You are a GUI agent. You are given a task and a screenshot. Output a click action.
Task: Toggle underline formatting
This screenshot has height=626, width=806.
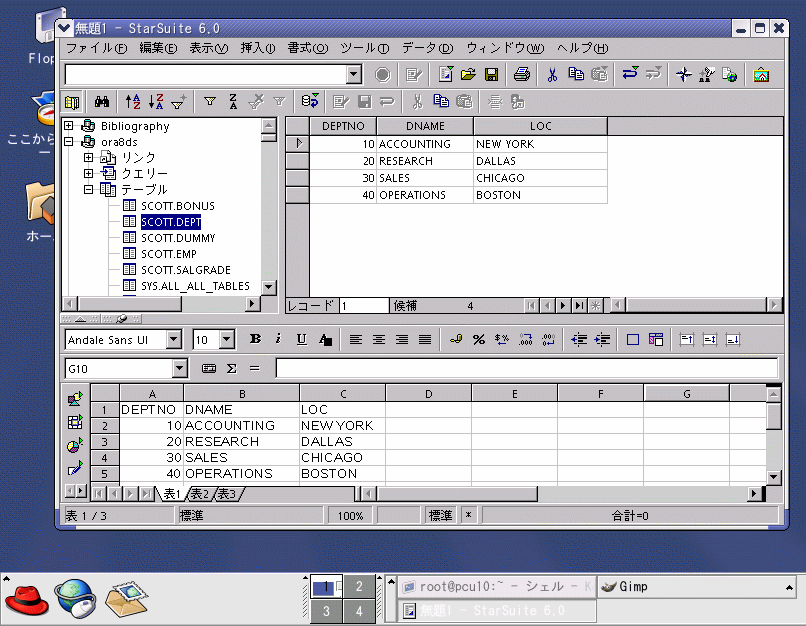[x=302, y=339]
